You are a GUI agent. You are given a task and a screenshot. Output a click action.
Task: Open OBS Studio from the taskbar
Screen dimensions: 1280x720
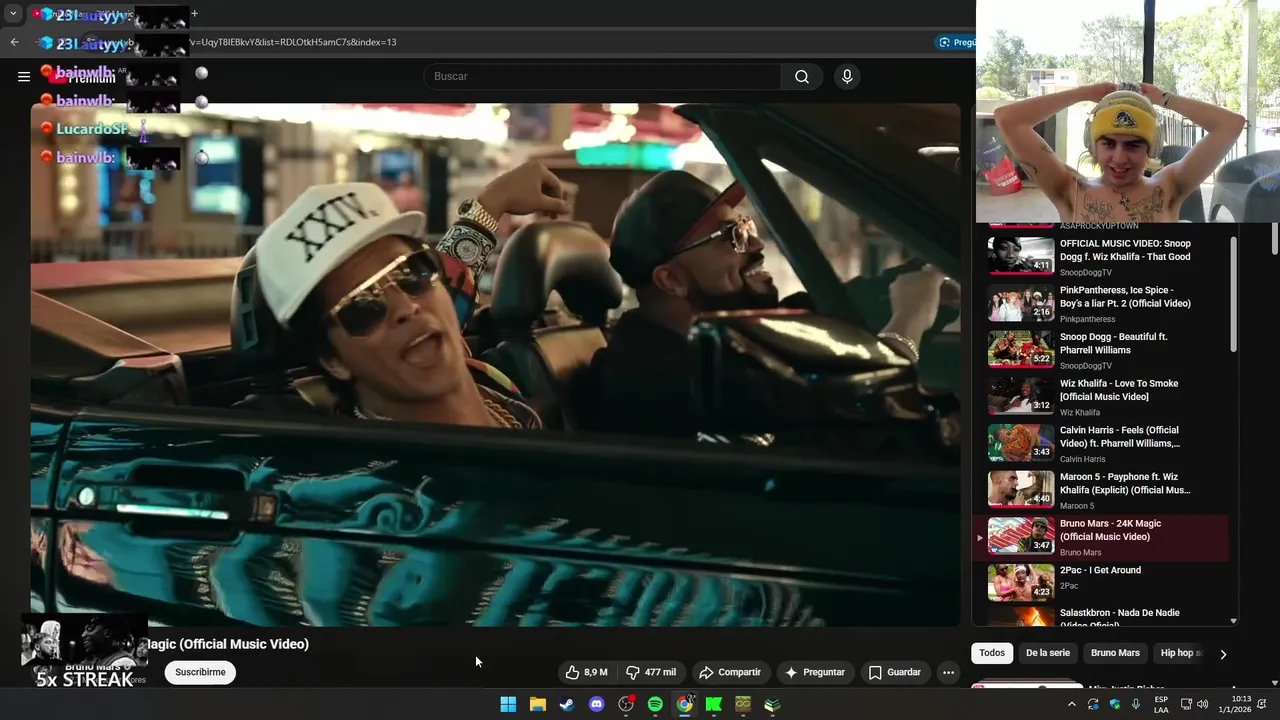click(x=626, y=704)
